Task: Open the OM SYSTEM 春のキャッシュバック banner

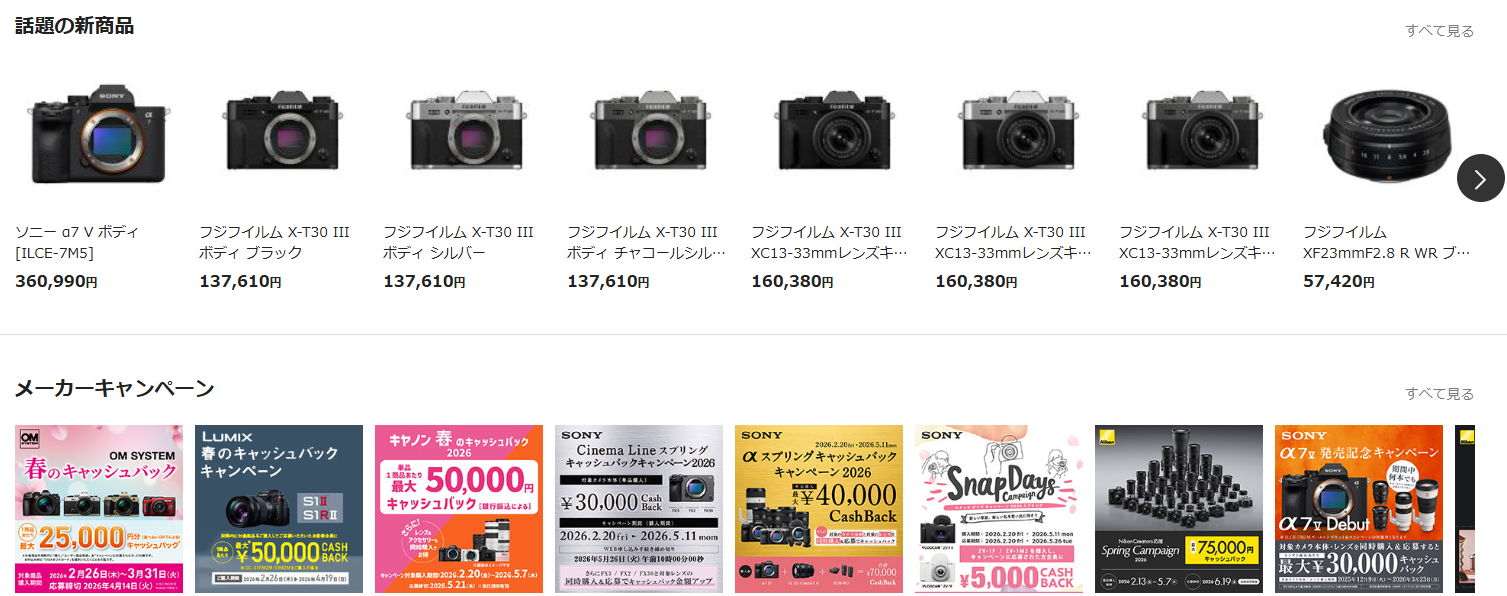Action: point(99,509)
